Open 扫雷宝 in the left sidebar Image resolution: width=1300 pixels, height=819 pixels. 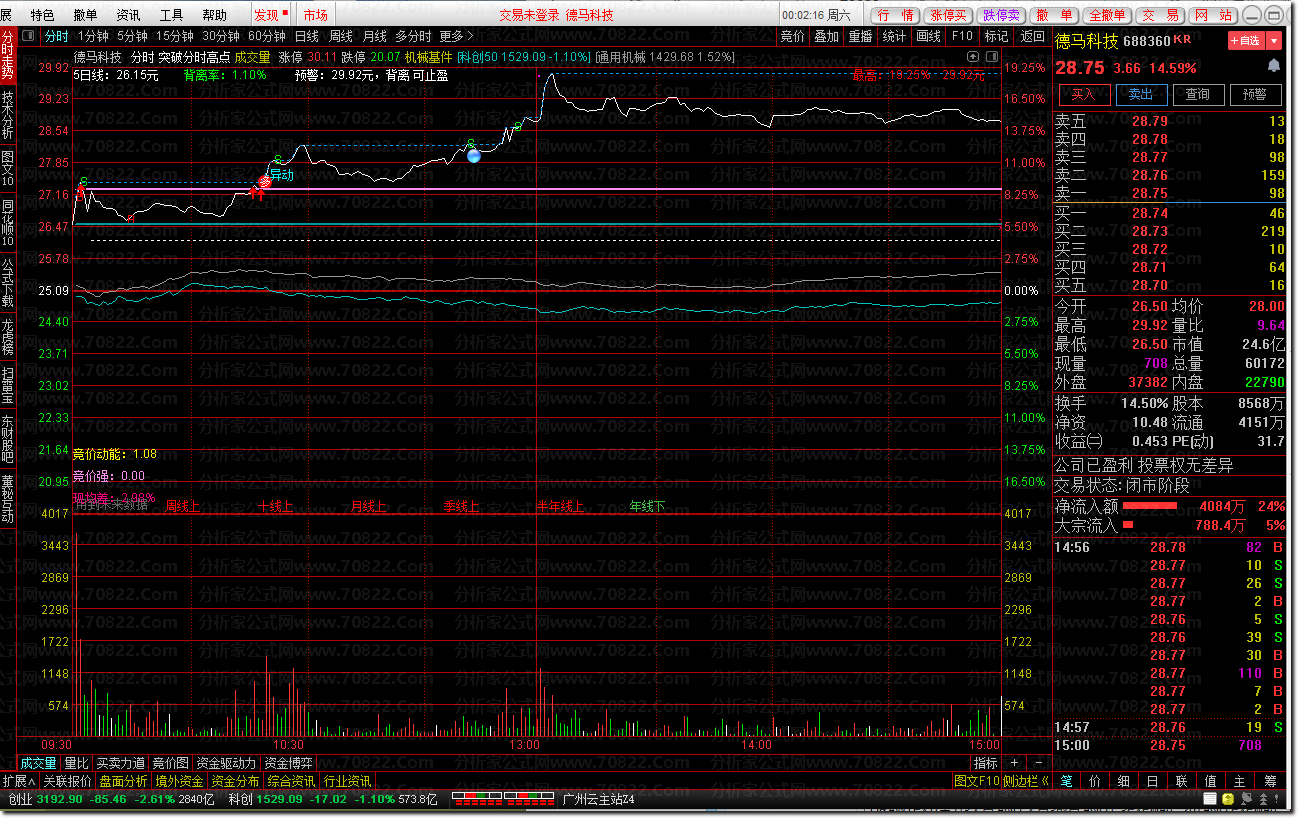[8, 386]
